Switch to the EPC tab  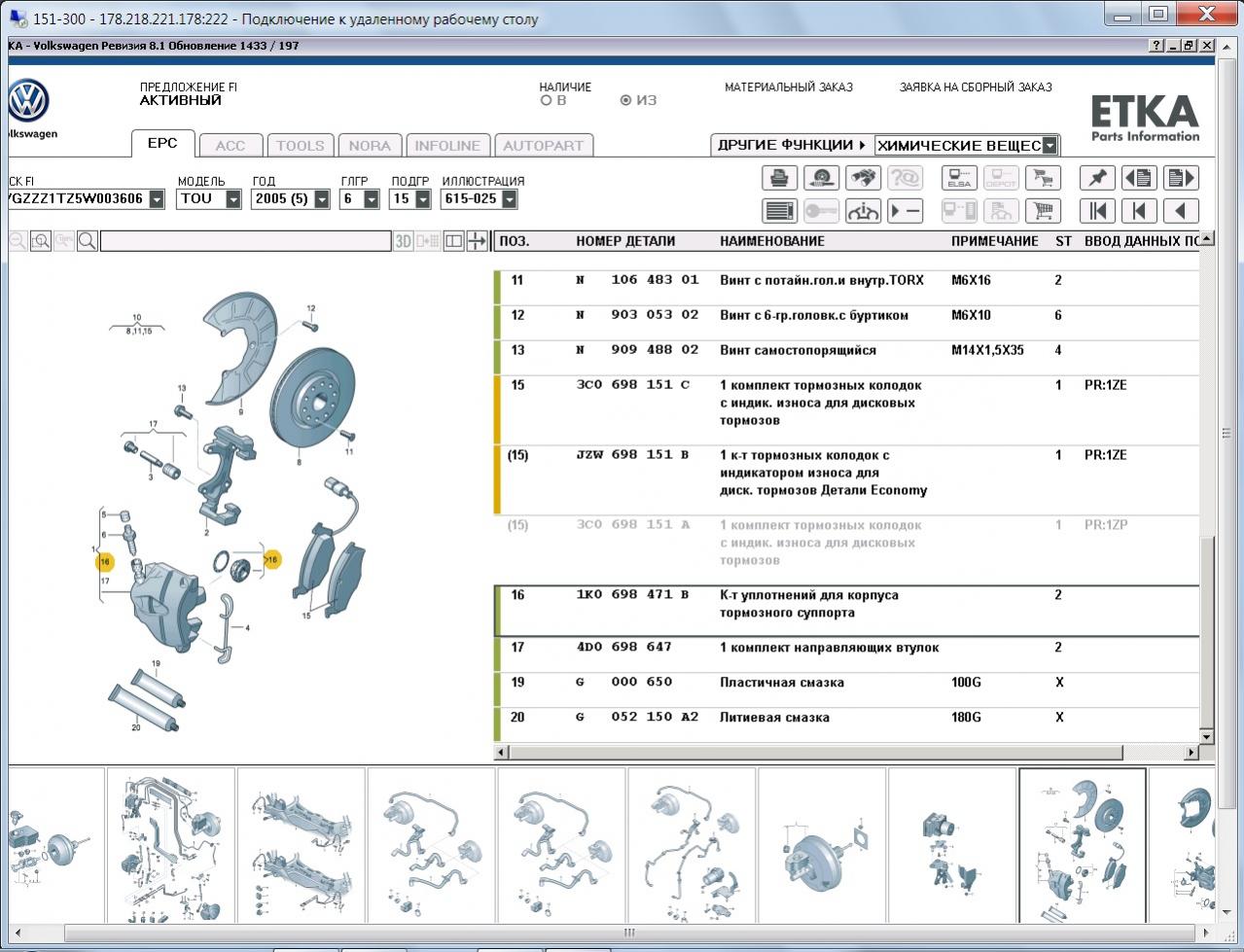click(162, 143)
